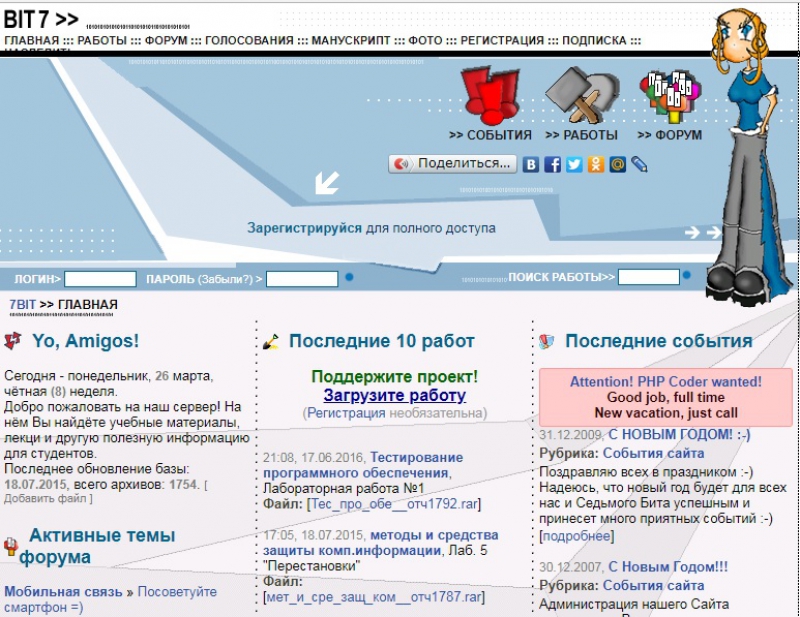This screenshot has height=617, width=800.
Task: Click the LiveJournal pencil share icon
Action: pyautogui.click(x=639, y=164)
